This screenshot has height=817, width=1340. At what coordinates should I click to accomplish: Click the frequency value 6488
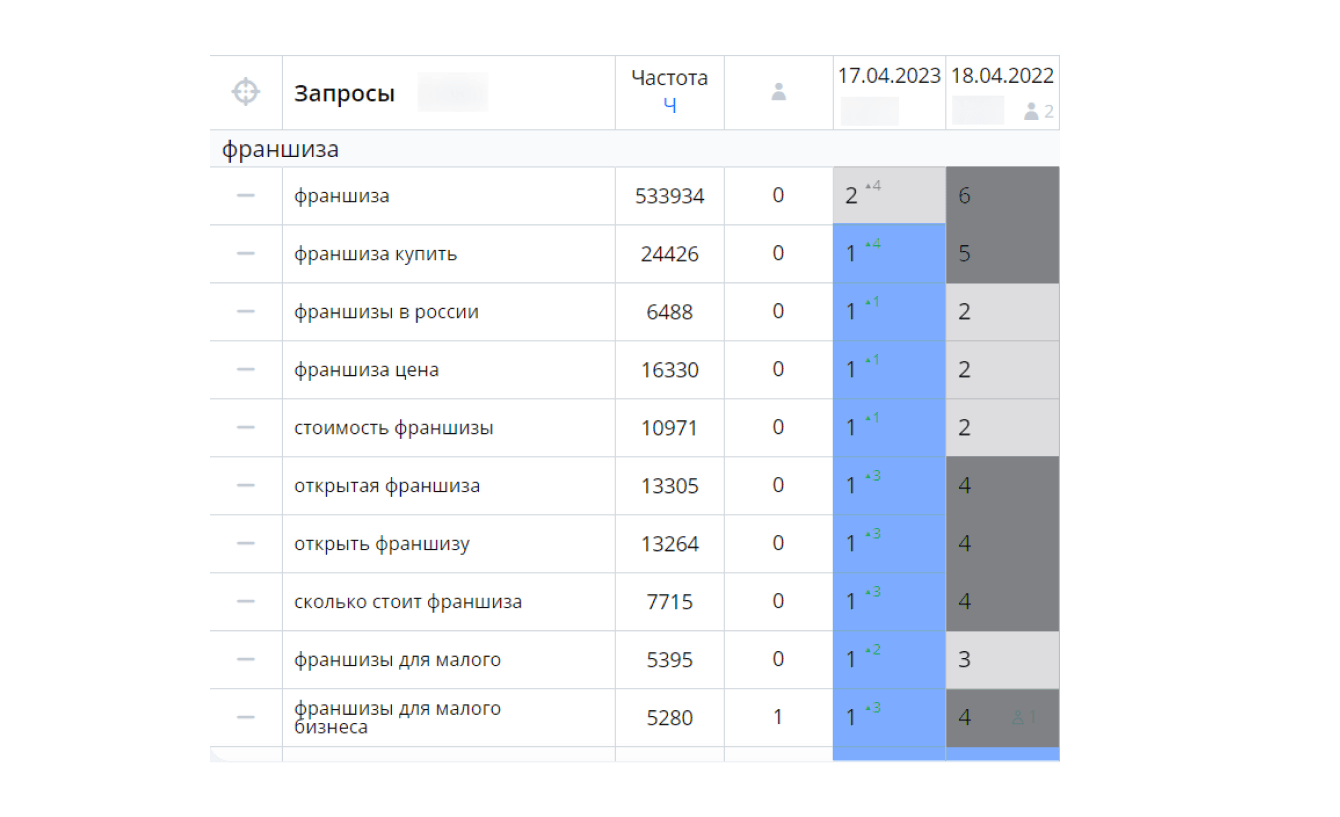click(x=670, y=312)
